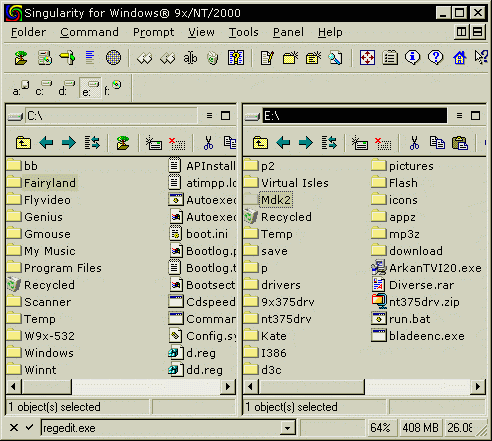
Task: Click the recycle bin toolbar icon
Action: 212,58
